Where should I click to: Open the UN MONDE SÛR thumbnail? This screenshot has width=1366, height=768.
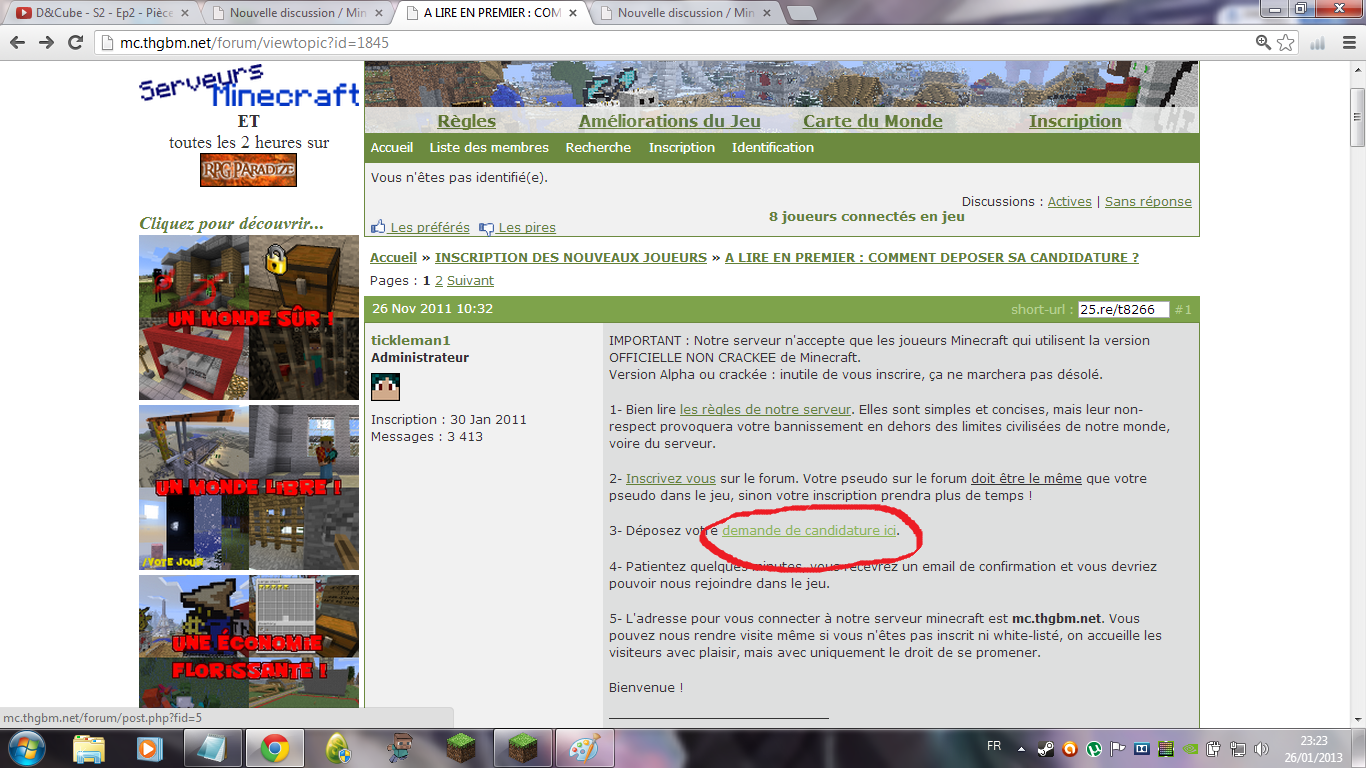click(249, 318)
